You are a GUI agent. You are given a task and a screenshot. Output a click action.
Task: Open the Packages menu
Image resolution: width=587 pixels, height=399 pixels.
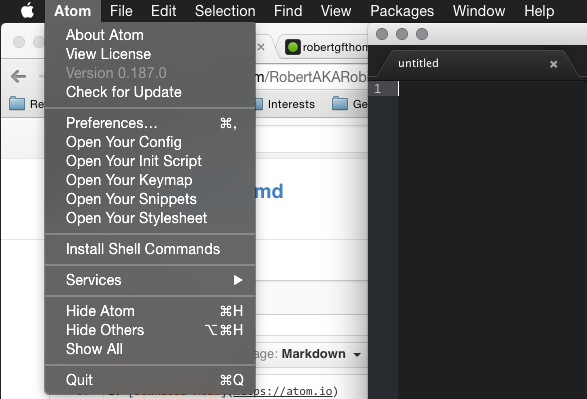(x=402, y=11)
